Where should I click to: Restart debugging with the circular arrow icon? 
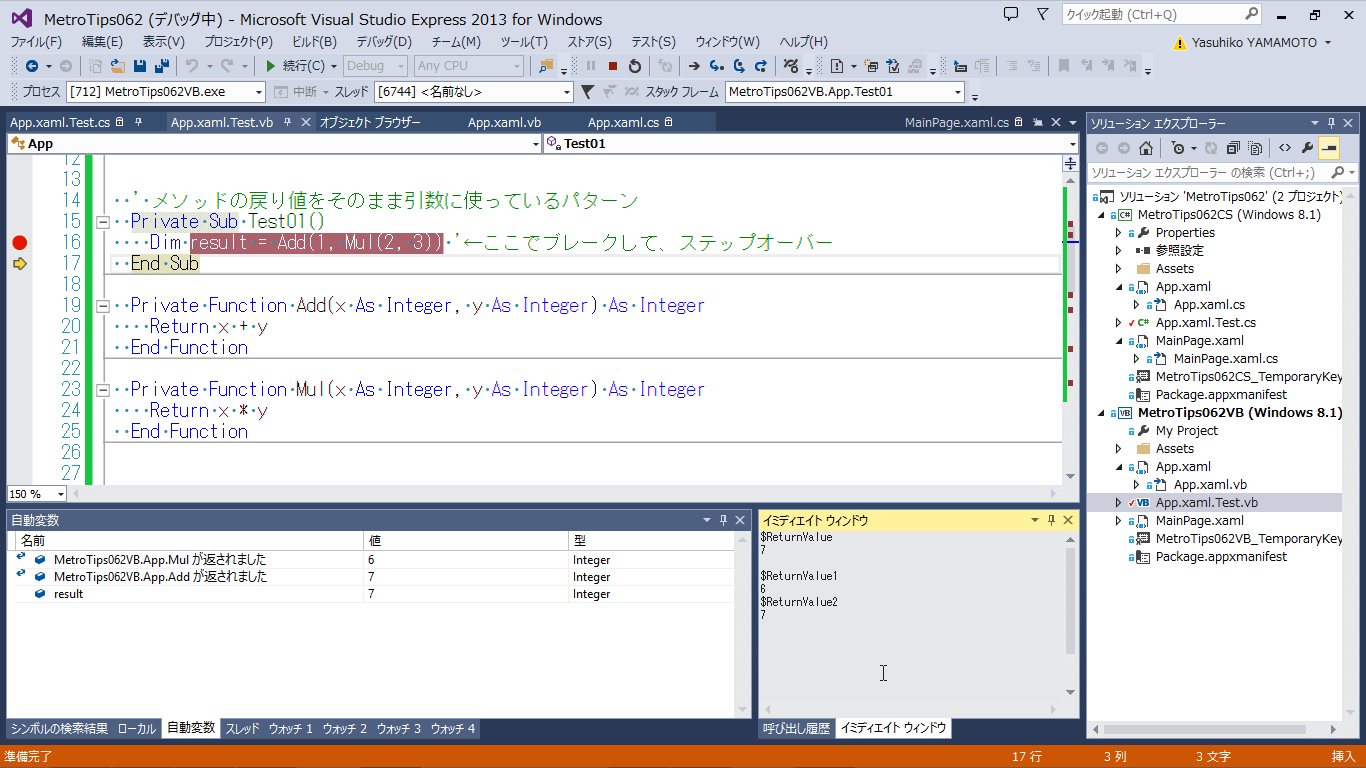(x=635, y=66)
